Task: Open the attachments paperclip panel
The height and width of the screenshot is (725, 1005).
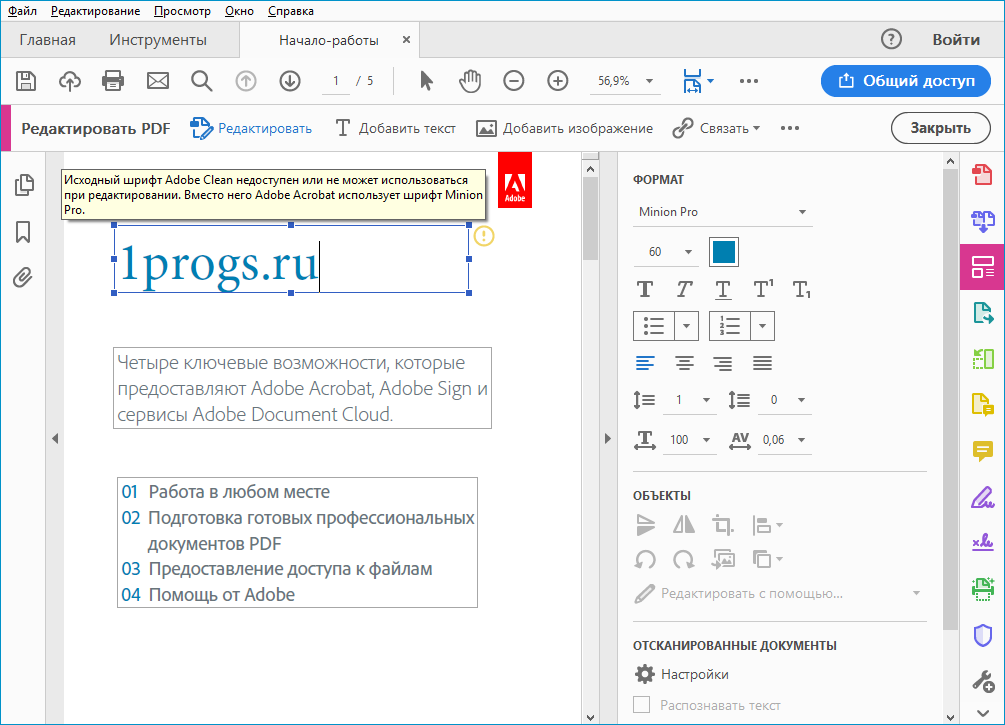Action: pos(23,278)
